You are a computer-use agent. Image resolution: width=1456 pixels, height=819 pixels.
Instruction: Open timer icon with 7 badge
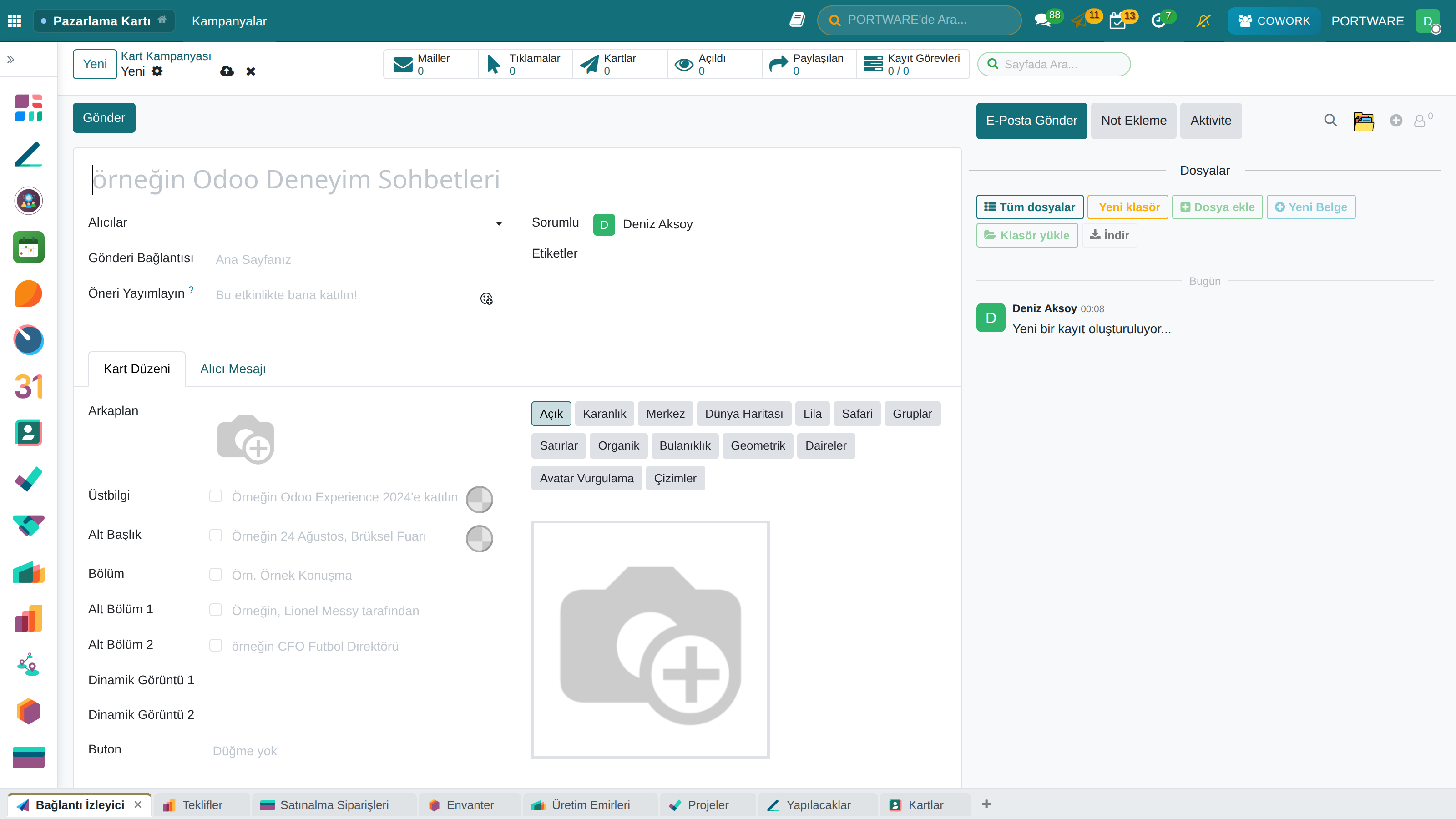tap(1159, 21)
